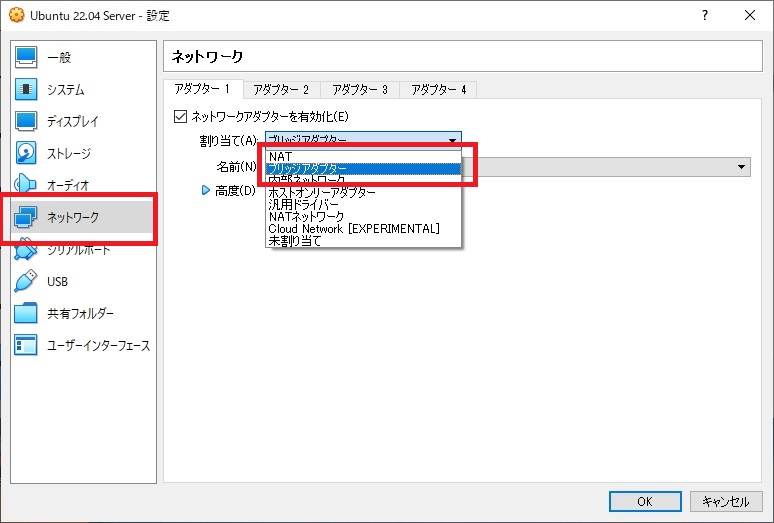This screenshot has height=523, width=774.
Task: Expand the 高度 (Advanced) disclosure triangle
Action: [x=205, y=190]
